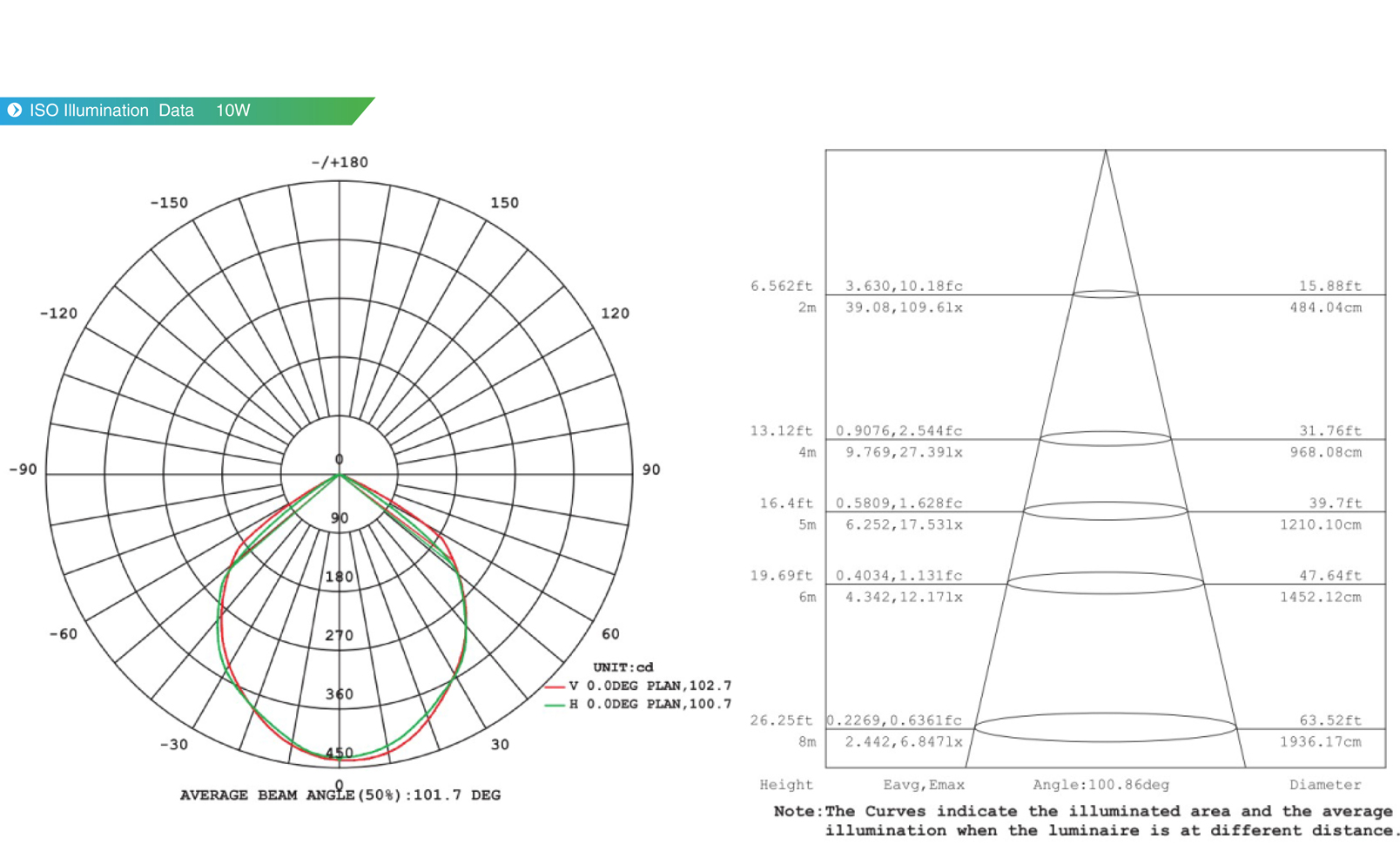Click the '15.88ft' diameter value
This screenshot has height=845, width=1400.
[x=1330, y=286]
